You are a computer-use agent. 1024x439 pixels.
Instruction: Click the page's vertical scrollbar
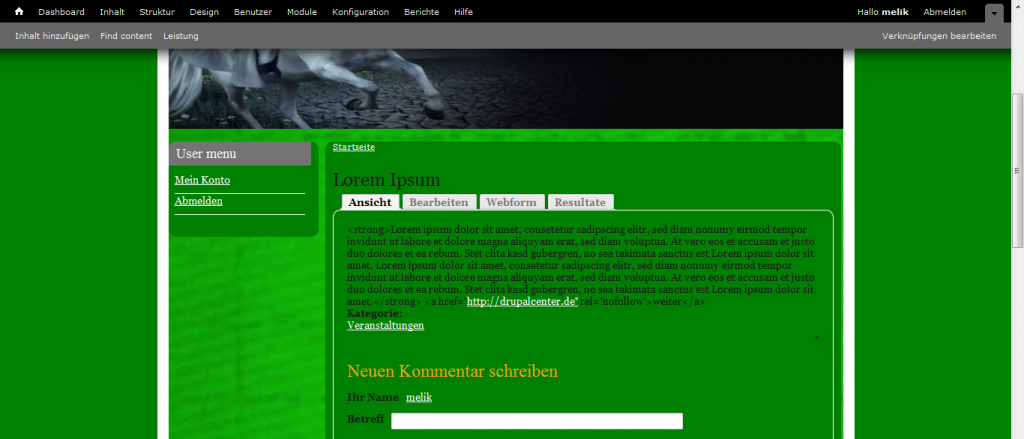[1017, 250]
